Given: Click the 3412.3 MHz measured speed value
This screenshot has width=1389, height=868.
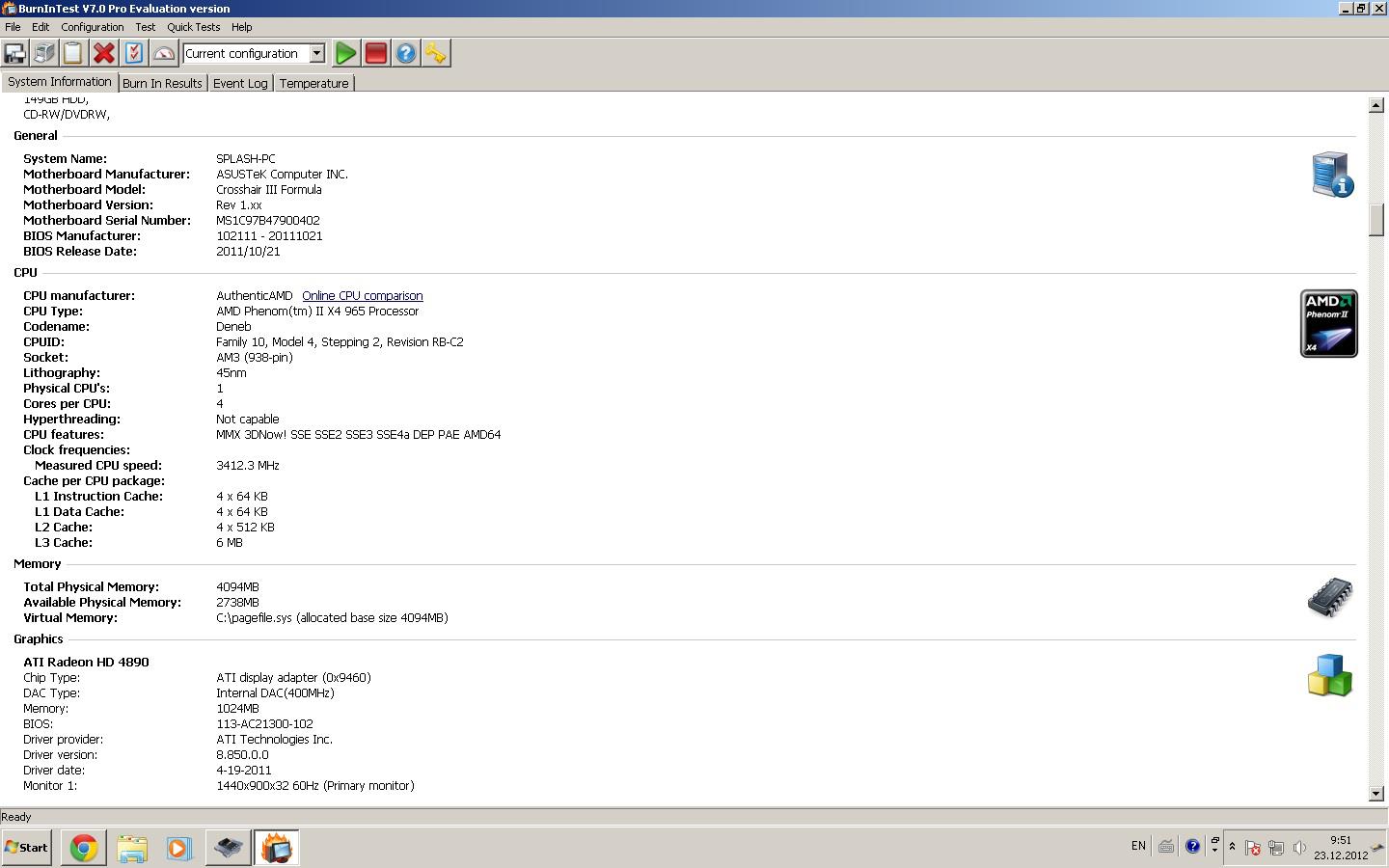Looking at the screenshot, I should coord(248,466).
